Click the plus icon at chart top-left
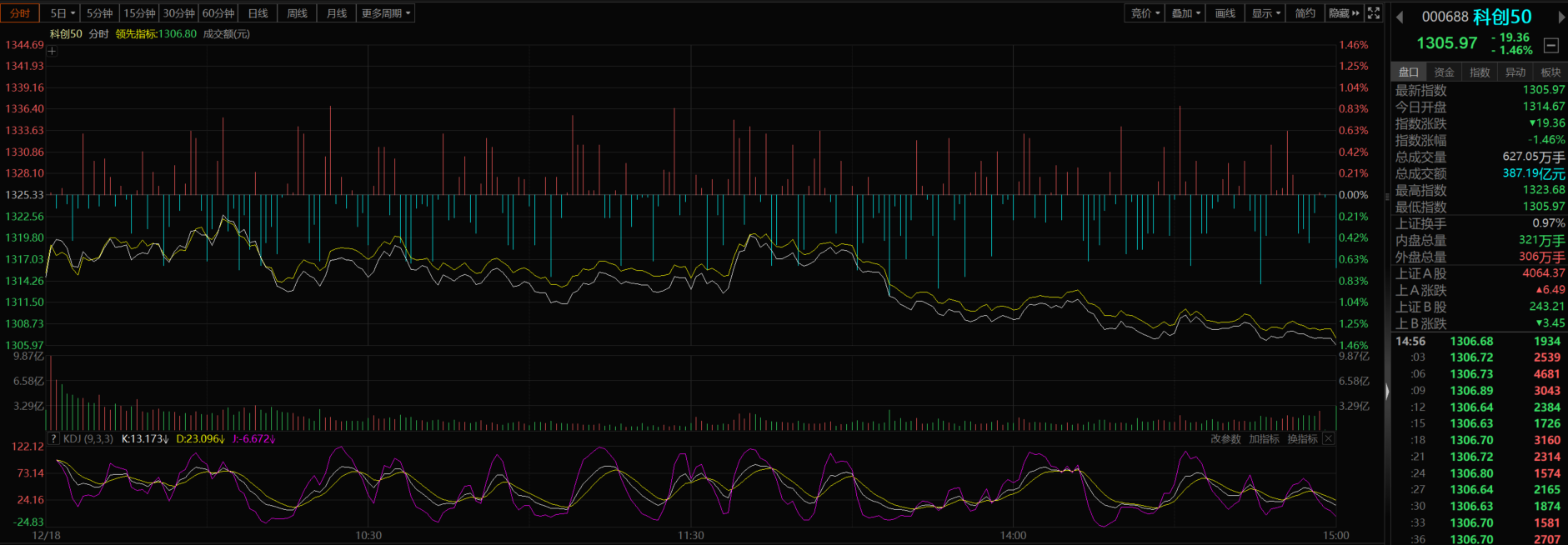Viewport: 1568px width, 545px height. [x=52, y=51]
